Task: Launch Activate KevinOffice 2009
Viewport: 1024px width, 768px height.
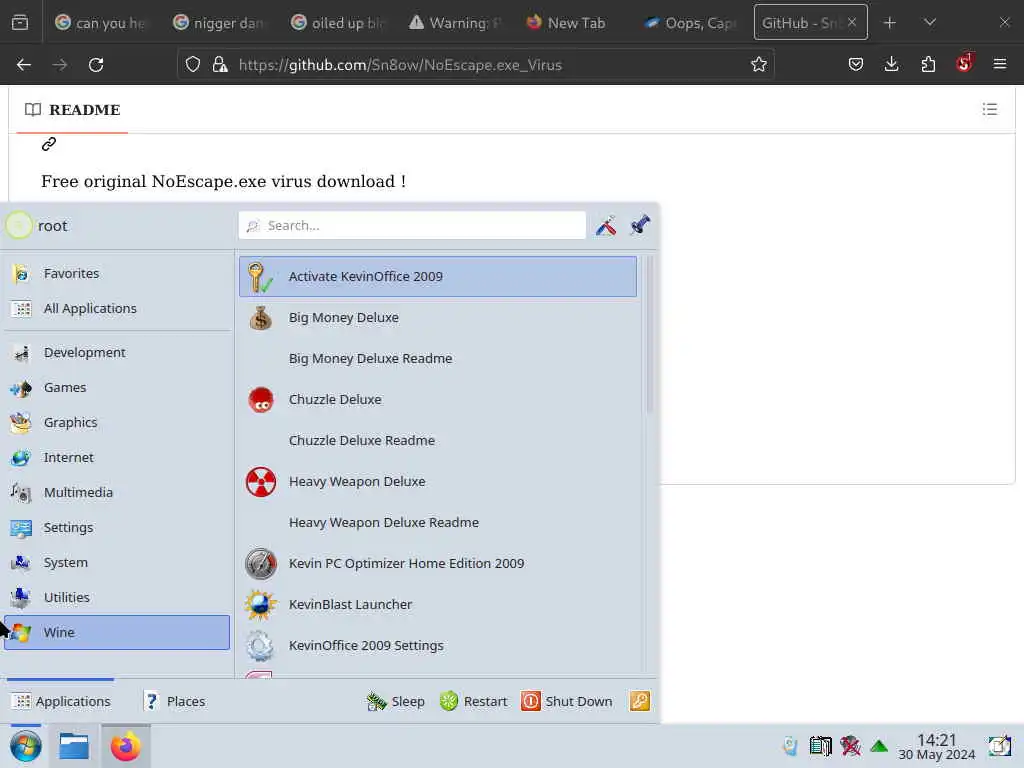Action: point(438,276)
